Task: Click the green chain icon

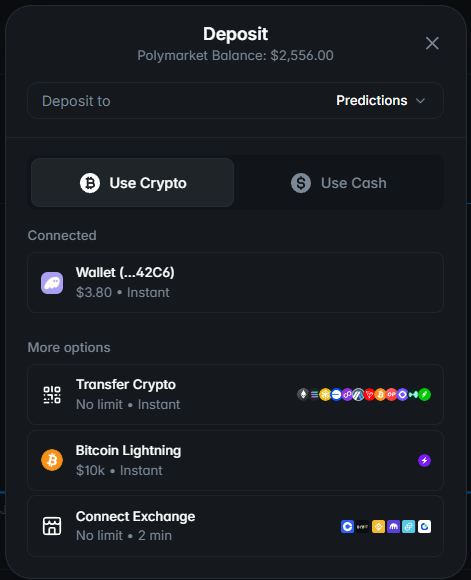Action: (425, 395)
